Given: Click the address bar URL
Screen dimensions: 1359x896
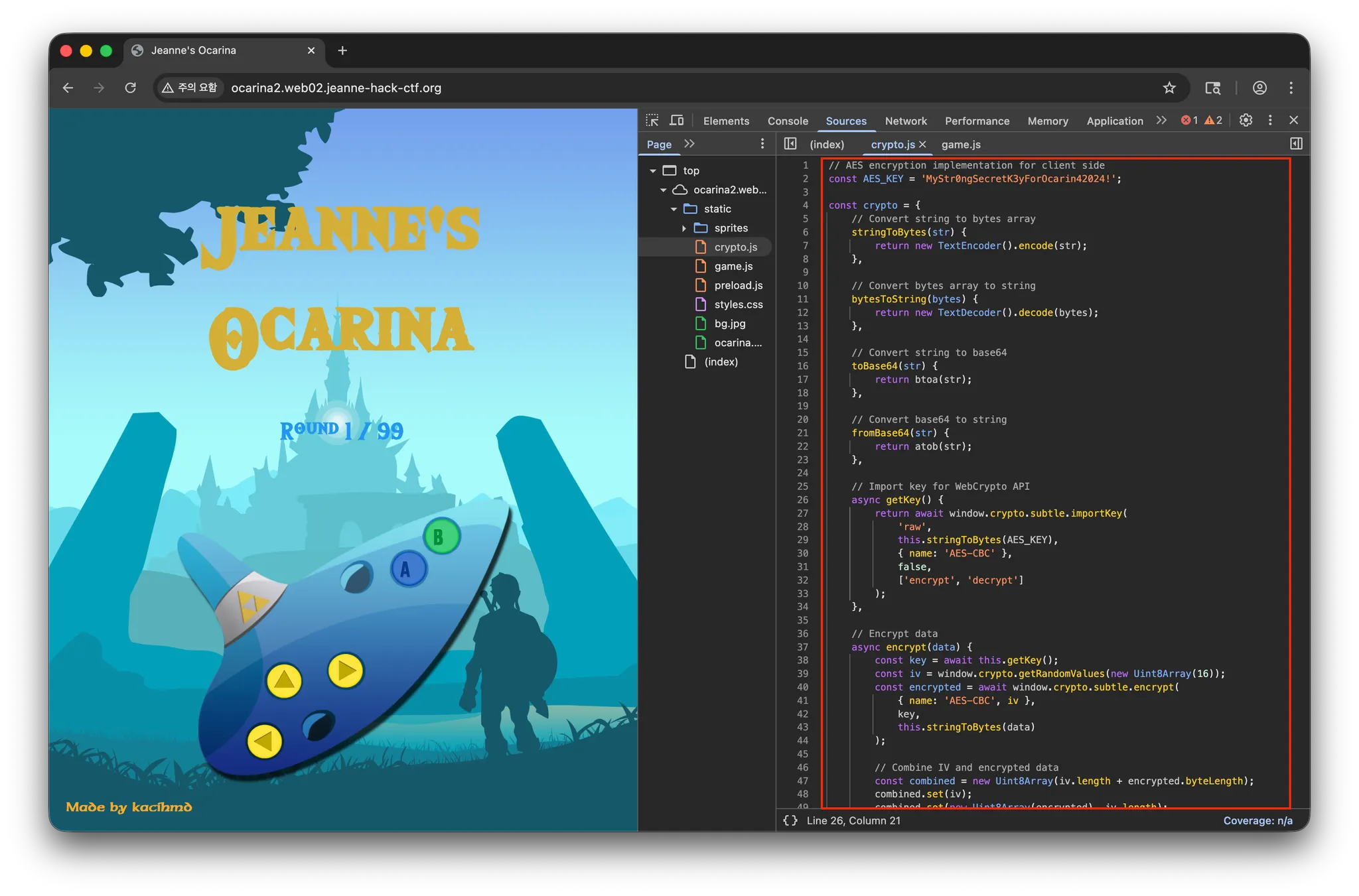Looking at the screenshot, I should click(336, 88).
